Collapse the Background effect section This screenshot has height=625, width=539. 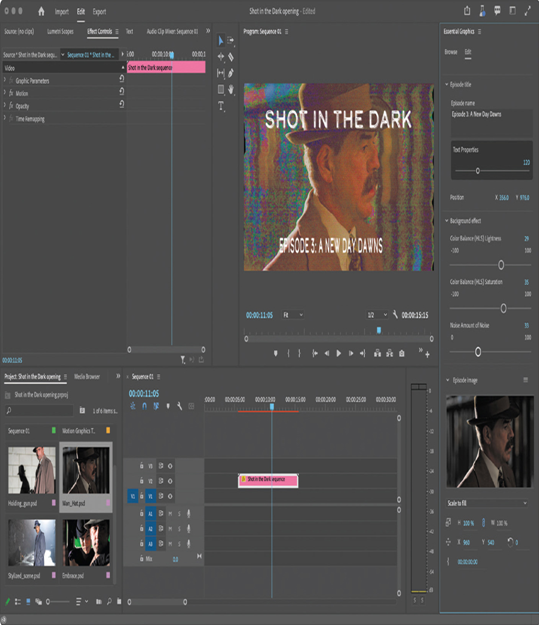447,221
